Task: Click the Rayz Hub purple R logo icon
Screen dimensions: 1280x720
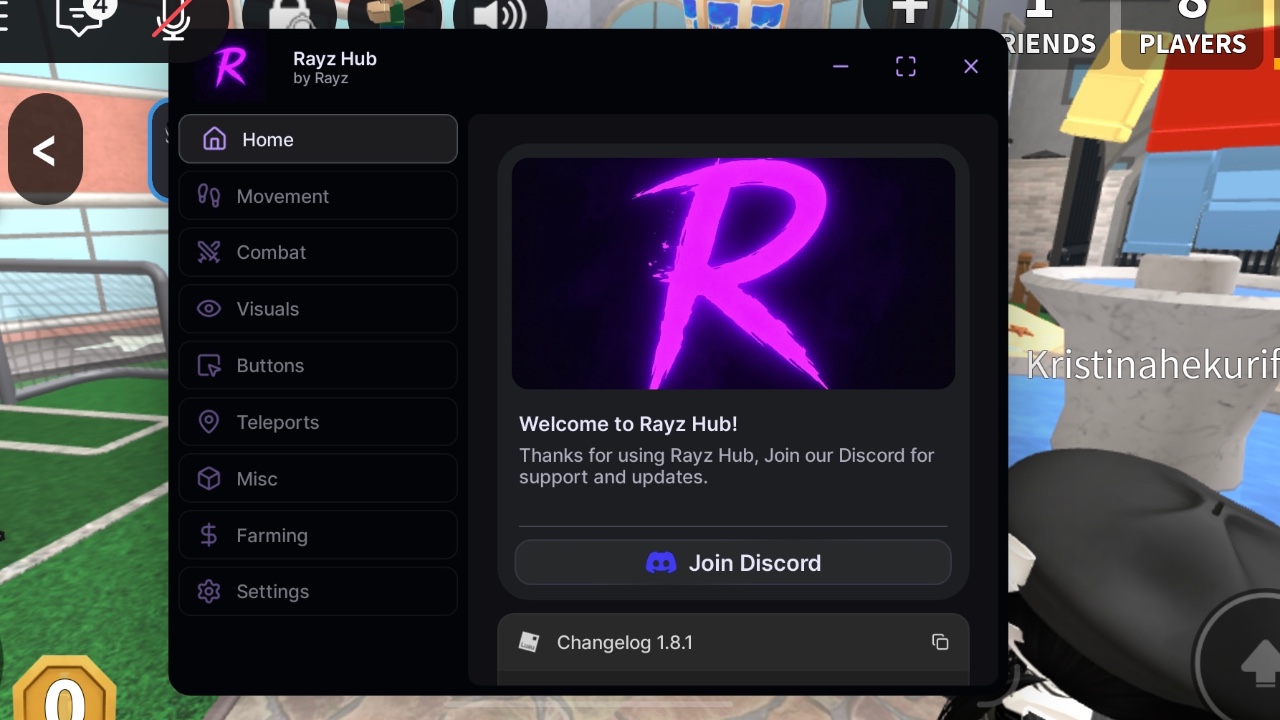Action: tap(231, 67)
